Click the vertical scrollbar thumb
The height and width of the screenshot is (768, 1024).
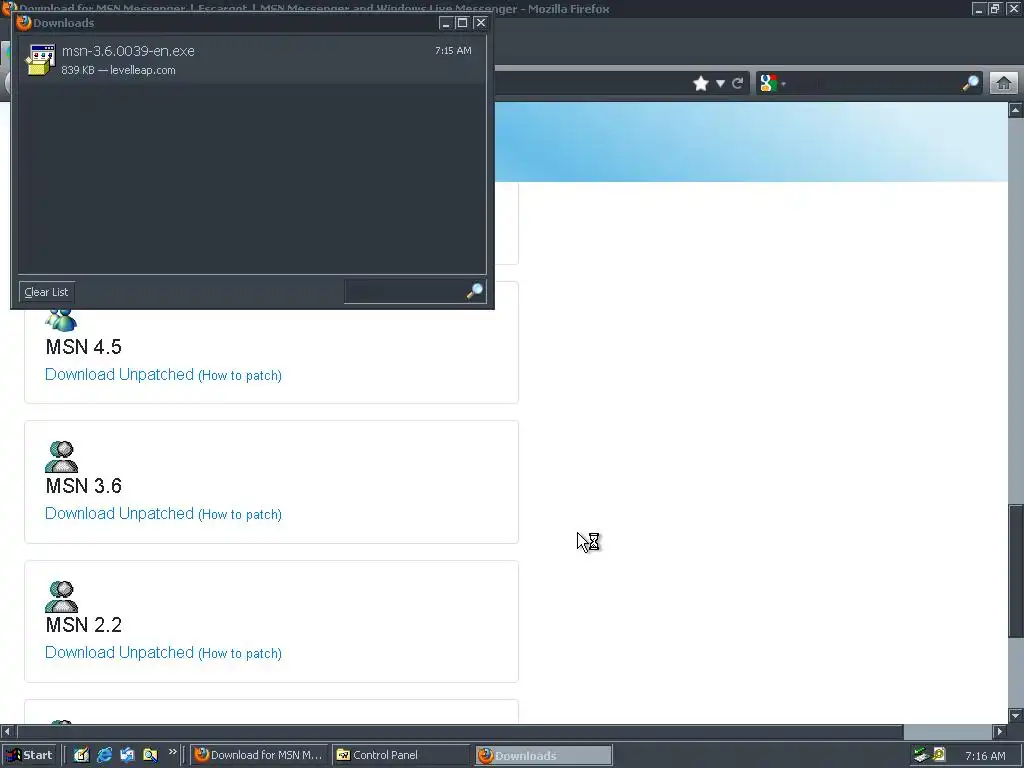1016,571
